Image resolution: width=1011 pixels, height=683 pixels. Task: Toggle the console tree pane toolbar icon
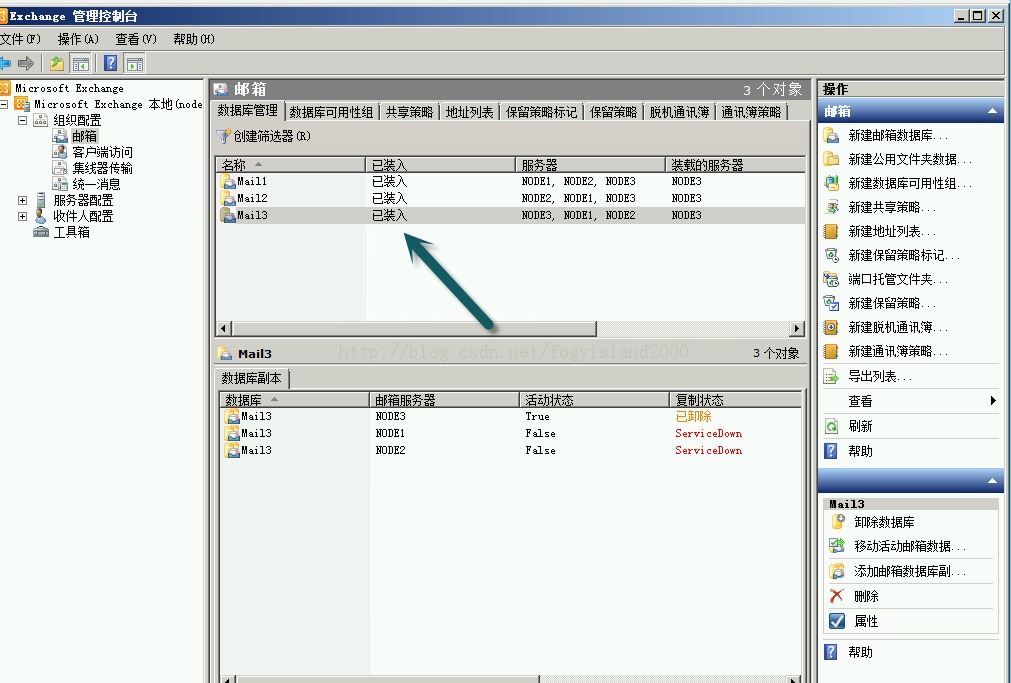[81, 63]
